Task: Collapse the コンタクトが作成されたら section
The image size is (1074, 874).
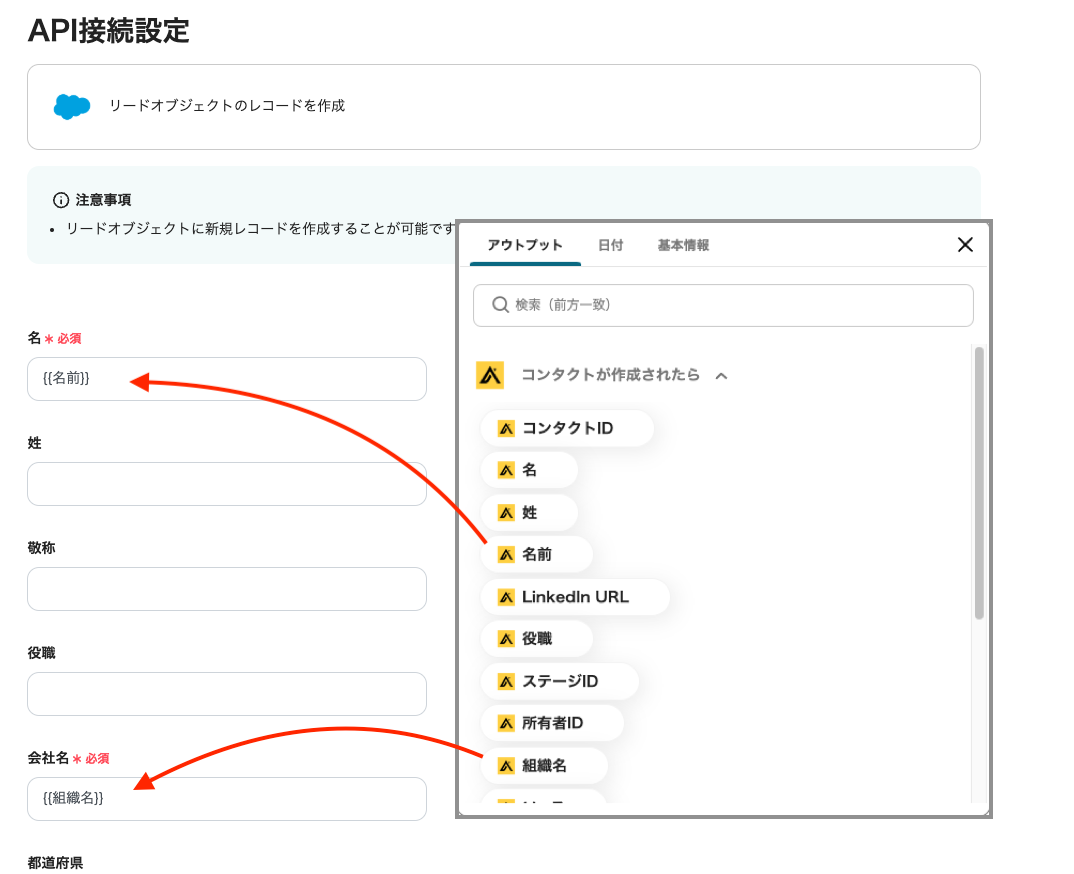Action: point(721,376)
